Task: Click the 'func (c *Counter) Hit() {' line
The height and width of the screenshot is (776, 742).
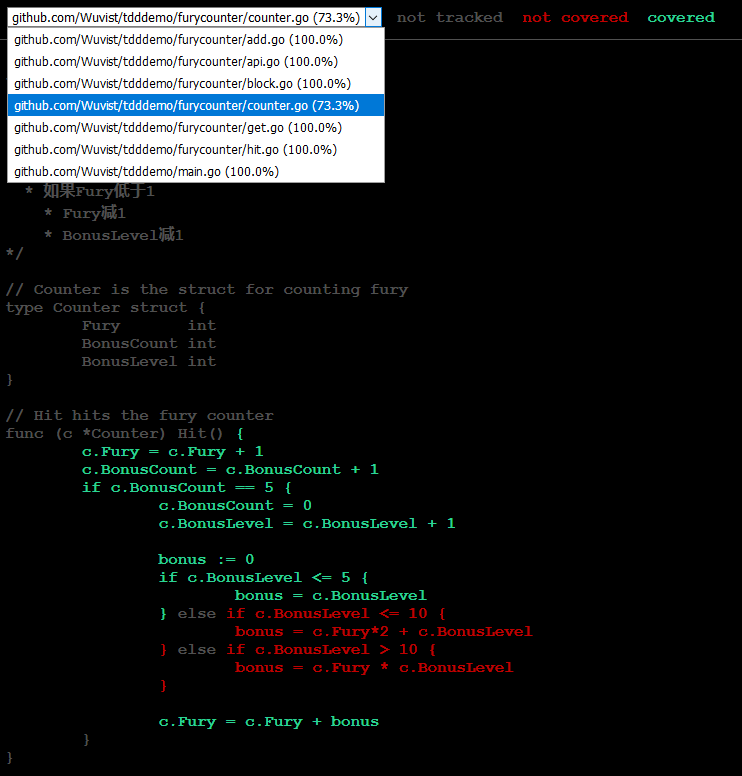Action: pyautogui.click(x=125, y=434)
